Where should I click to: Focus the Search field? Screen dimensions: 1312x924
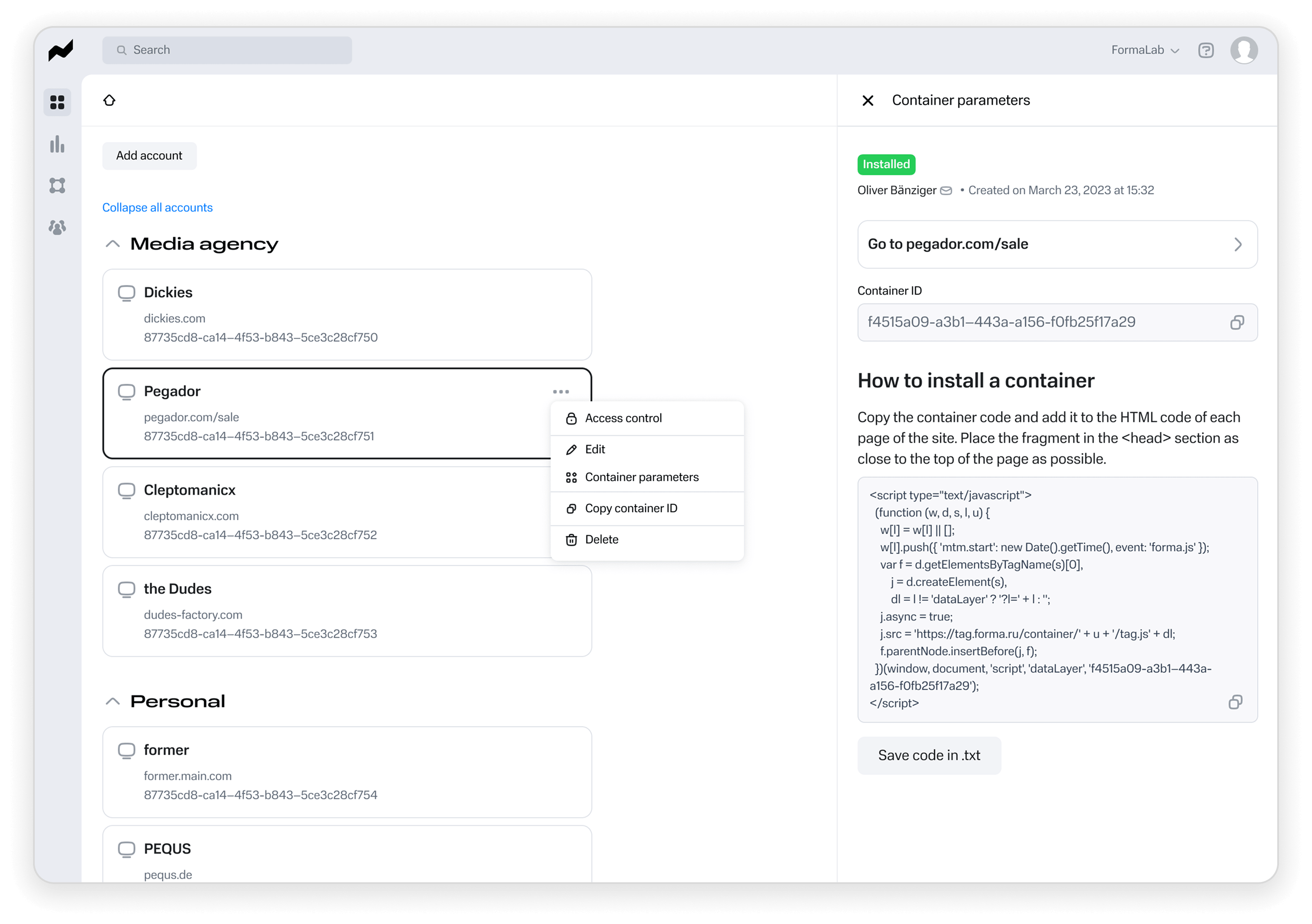pyautogui.click(x=227, y=50)
